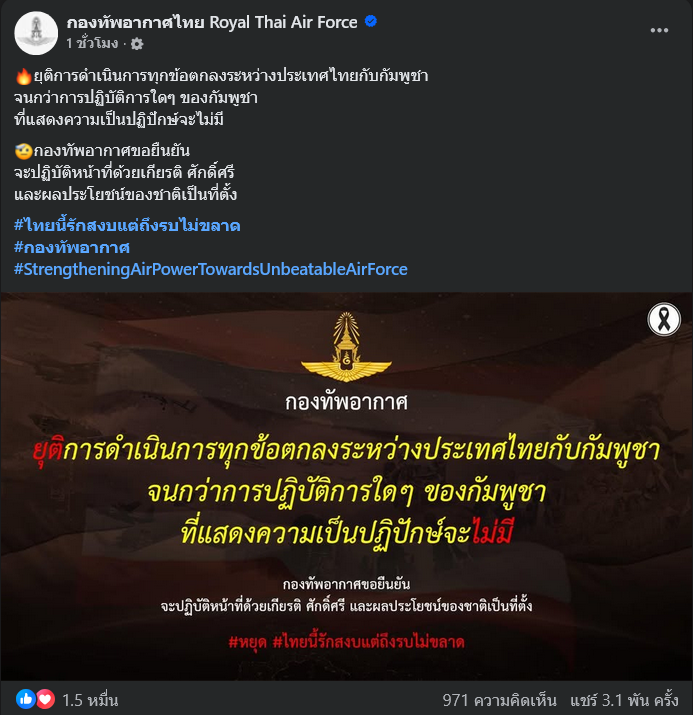The width and height of the screenshot is (693, 715).
Task: Click red #หยุด hashtag text on image
Action: click(248, 642)
